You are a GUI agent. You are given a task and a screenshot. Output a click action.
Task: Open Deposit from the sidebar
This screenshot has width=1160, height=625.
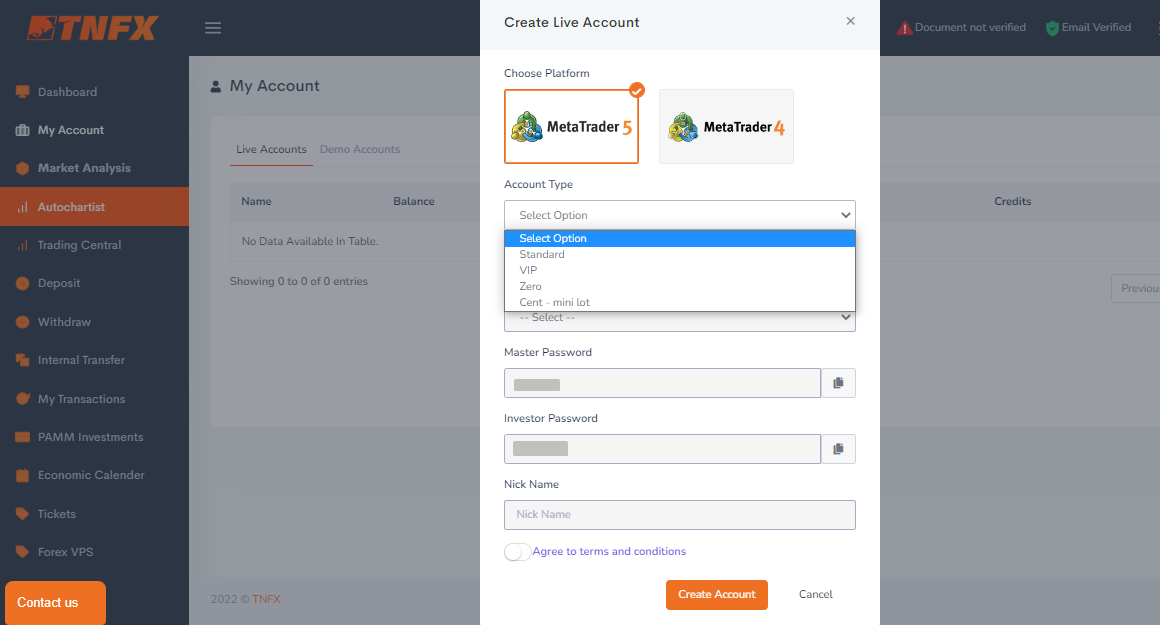pyautogui.click(x=59, y=283)
